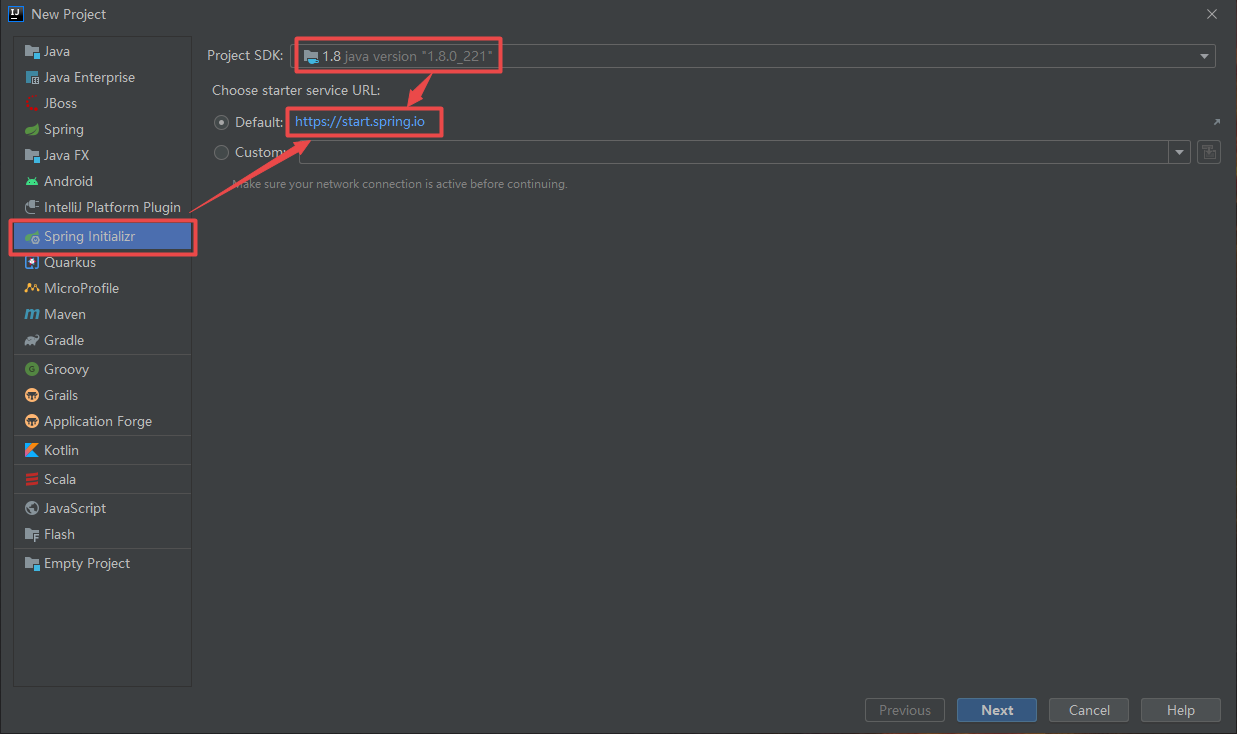Click the Application Forge icon
Screen dimensions: 1237x734
[32, 421]
